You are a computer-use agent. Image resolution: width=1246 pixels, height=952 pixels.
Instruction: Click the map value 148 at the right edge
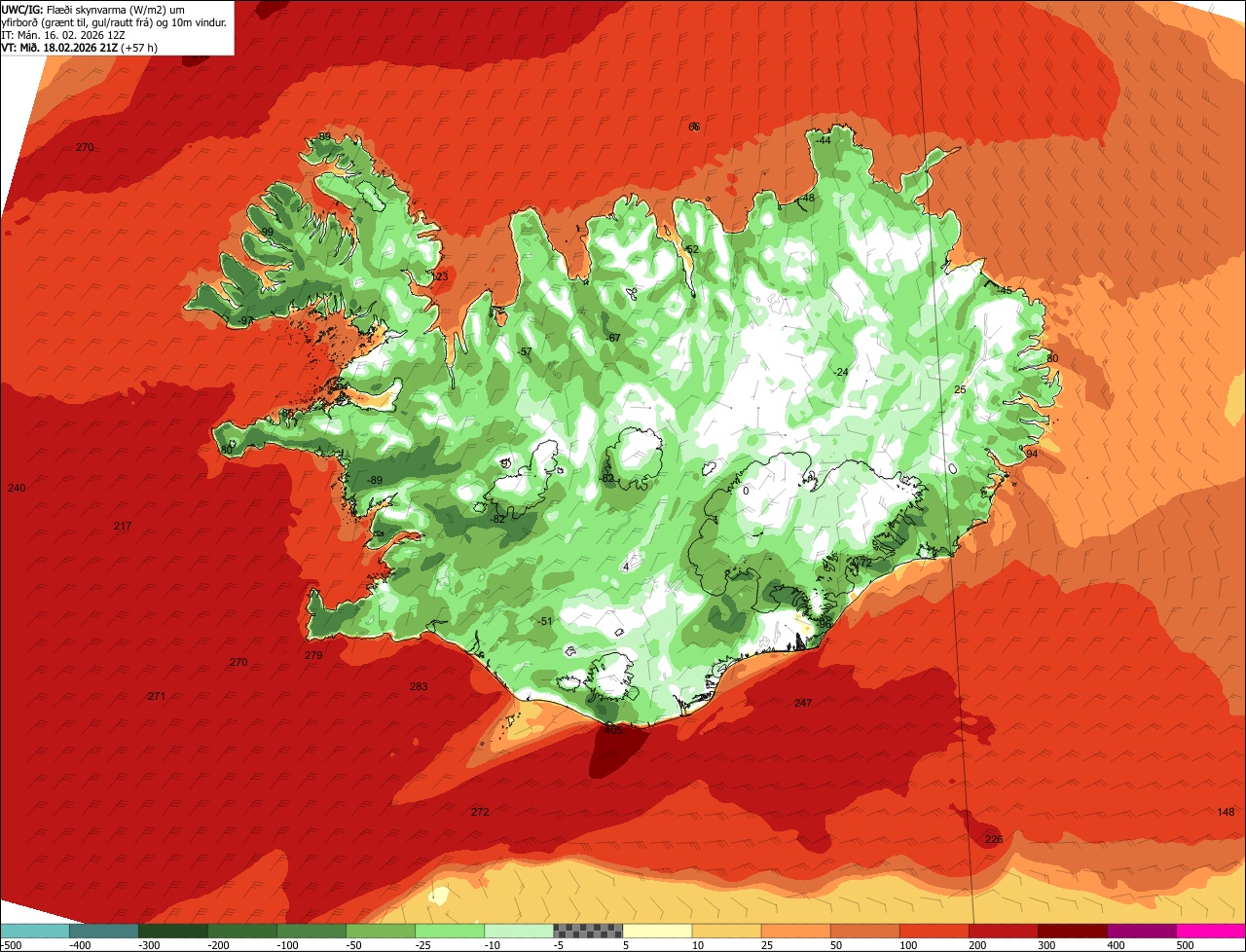point(1226,812)
